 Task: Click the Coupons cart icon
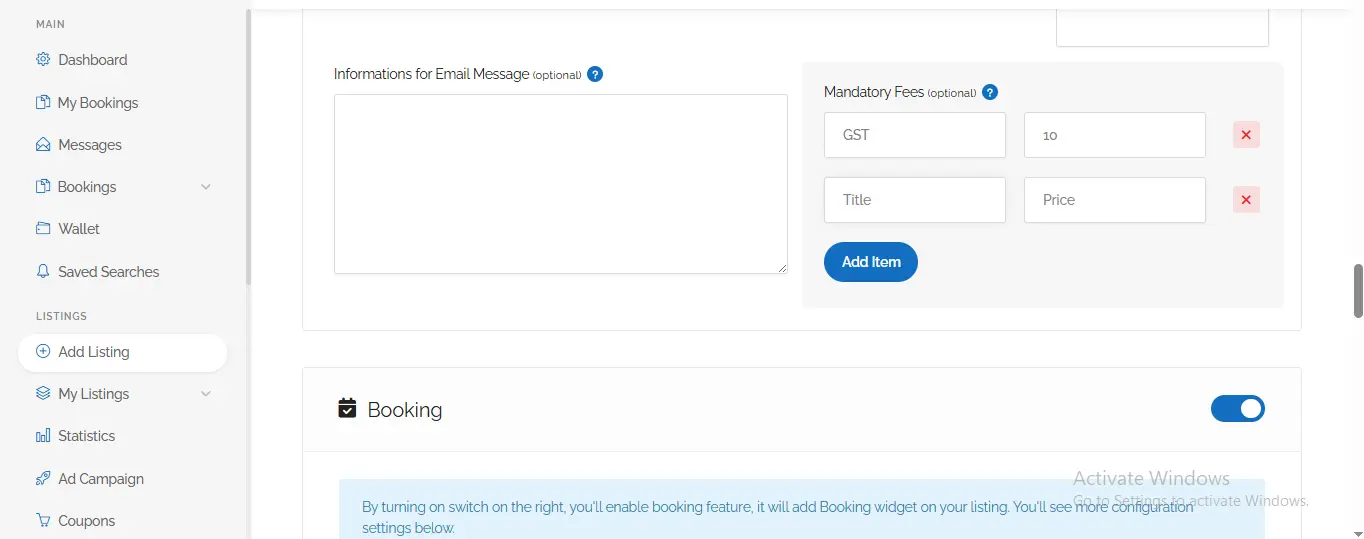pos(43,521)
